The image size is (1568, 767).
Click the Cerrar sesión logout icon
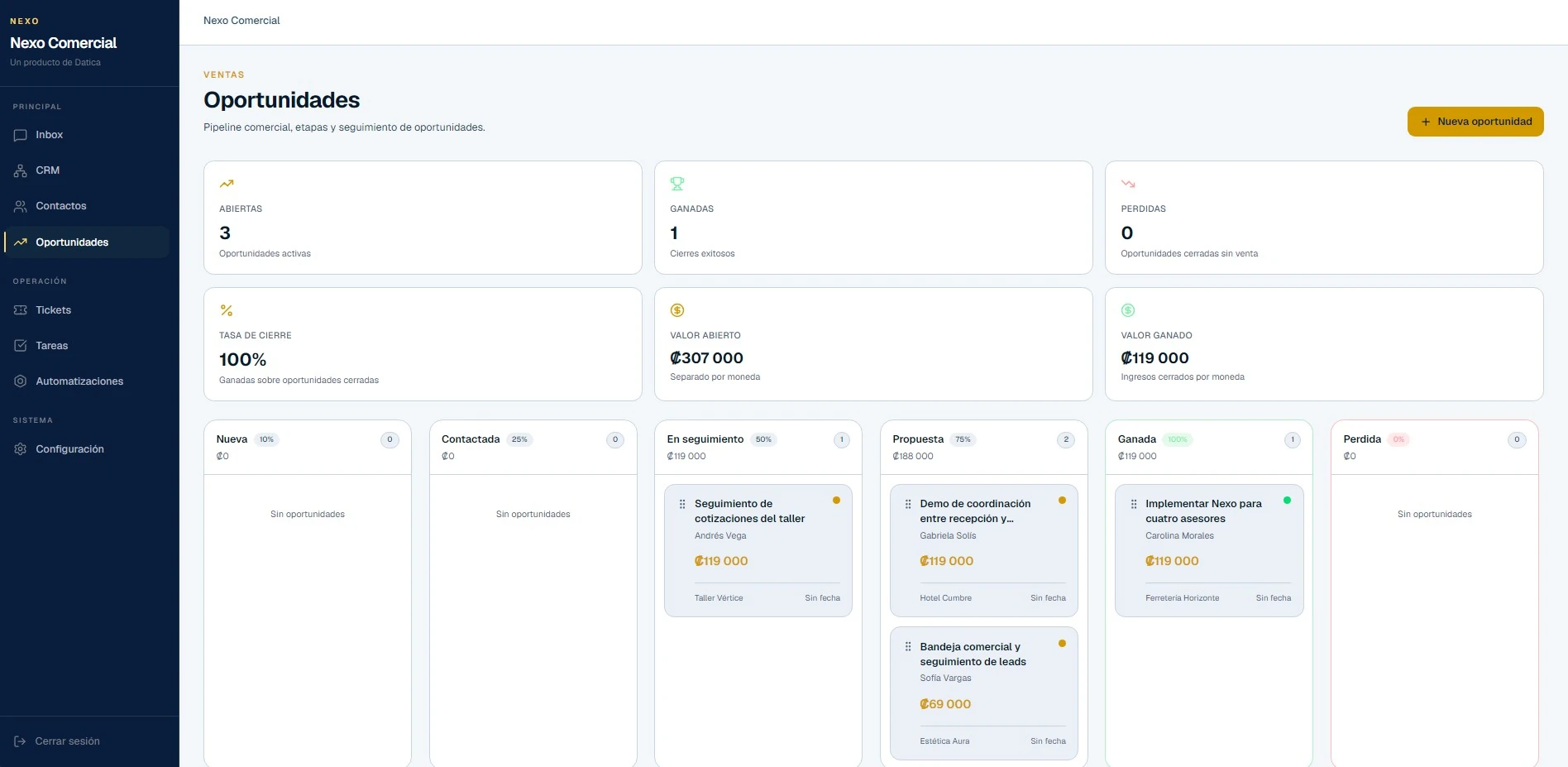pos(21,741)
